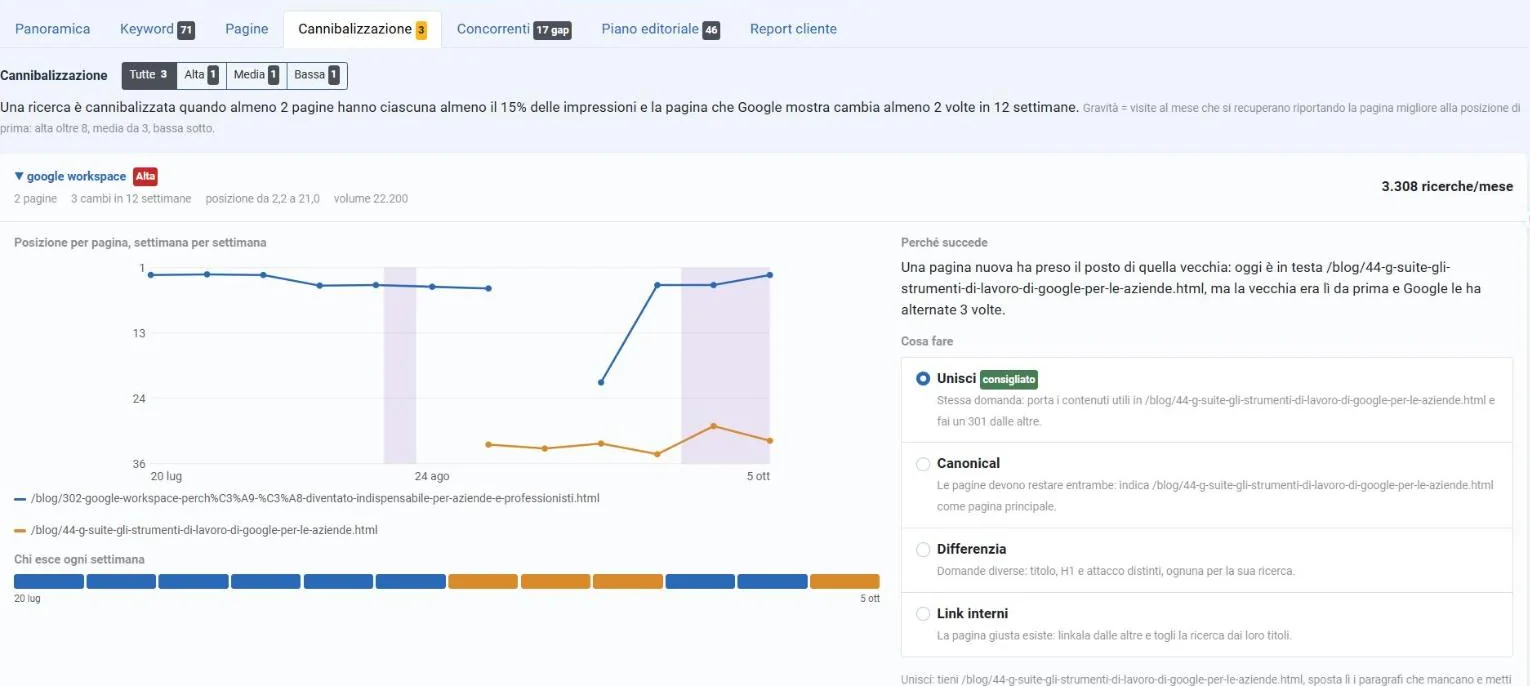Click the first weekly segment in Chi esce bar
This screenshot has height=686, width=1530.
pyautogui.click(x=49, y=581)
